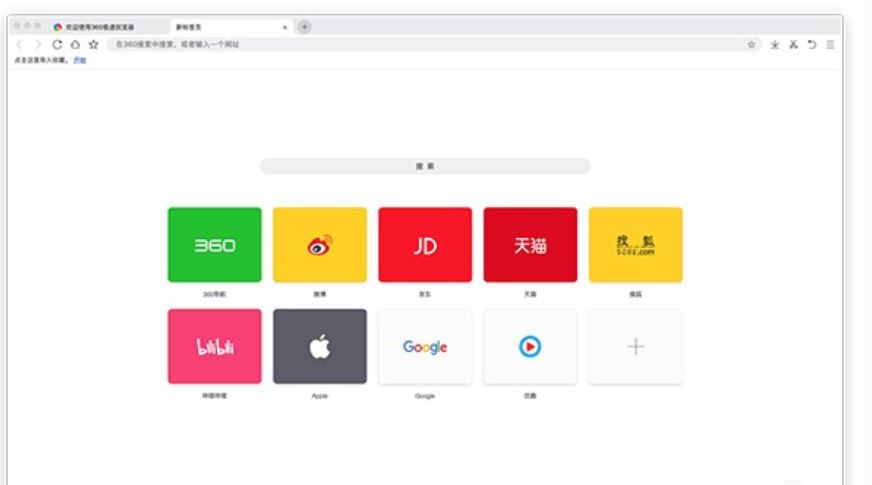The image size is (872, 485).
Task: Click the forward navigation arrow
Action: [38, 44]
